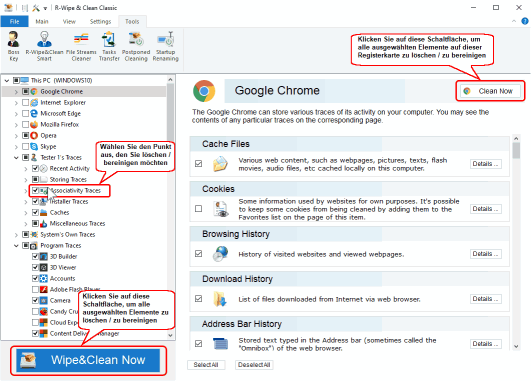
Task: Click the Download History folder icon
Action: pyautogui.click(x=220, y=299)
